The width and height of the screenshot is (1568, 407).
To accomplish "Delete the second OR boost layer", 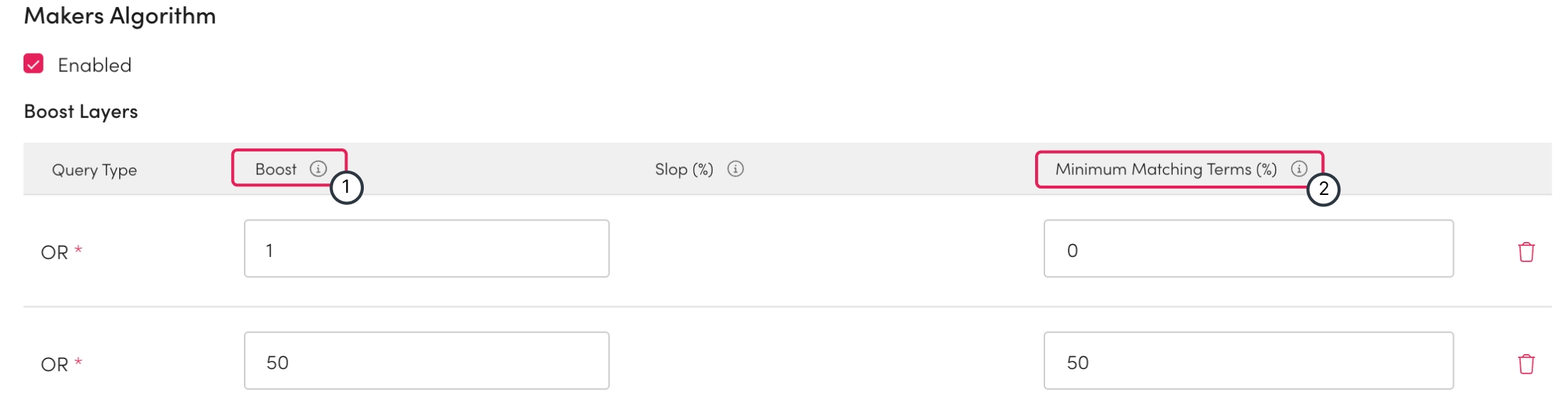I will pyautogui.click(x=1526, y=363).
